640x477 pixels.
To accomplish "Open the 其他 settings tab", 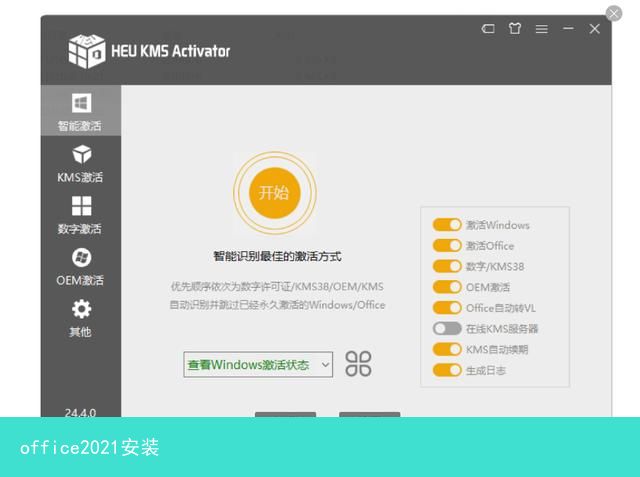I will pyautogui.click(x=80, y=318).
